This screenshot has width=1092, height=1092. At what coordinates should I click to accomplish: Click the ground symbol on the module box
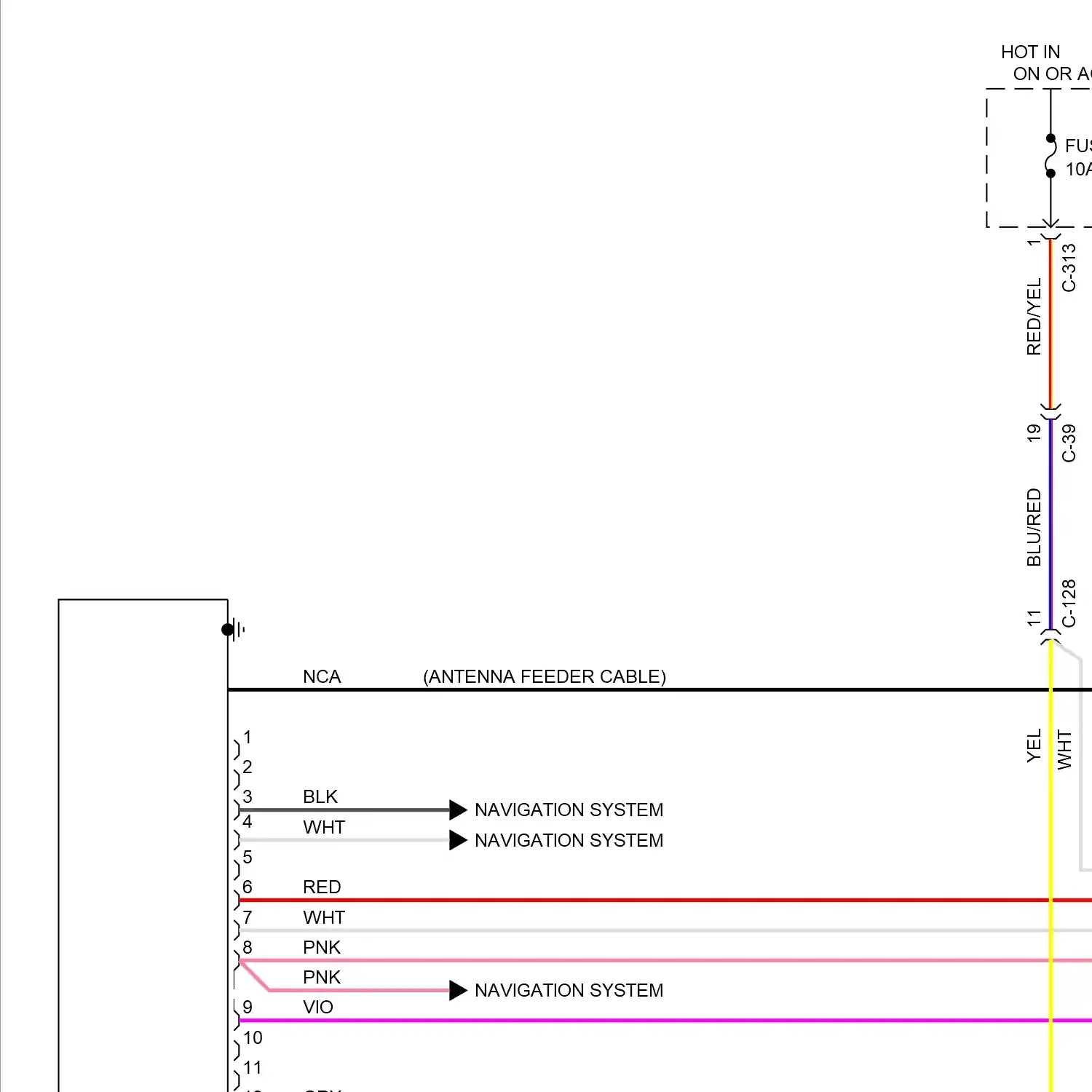234,630
